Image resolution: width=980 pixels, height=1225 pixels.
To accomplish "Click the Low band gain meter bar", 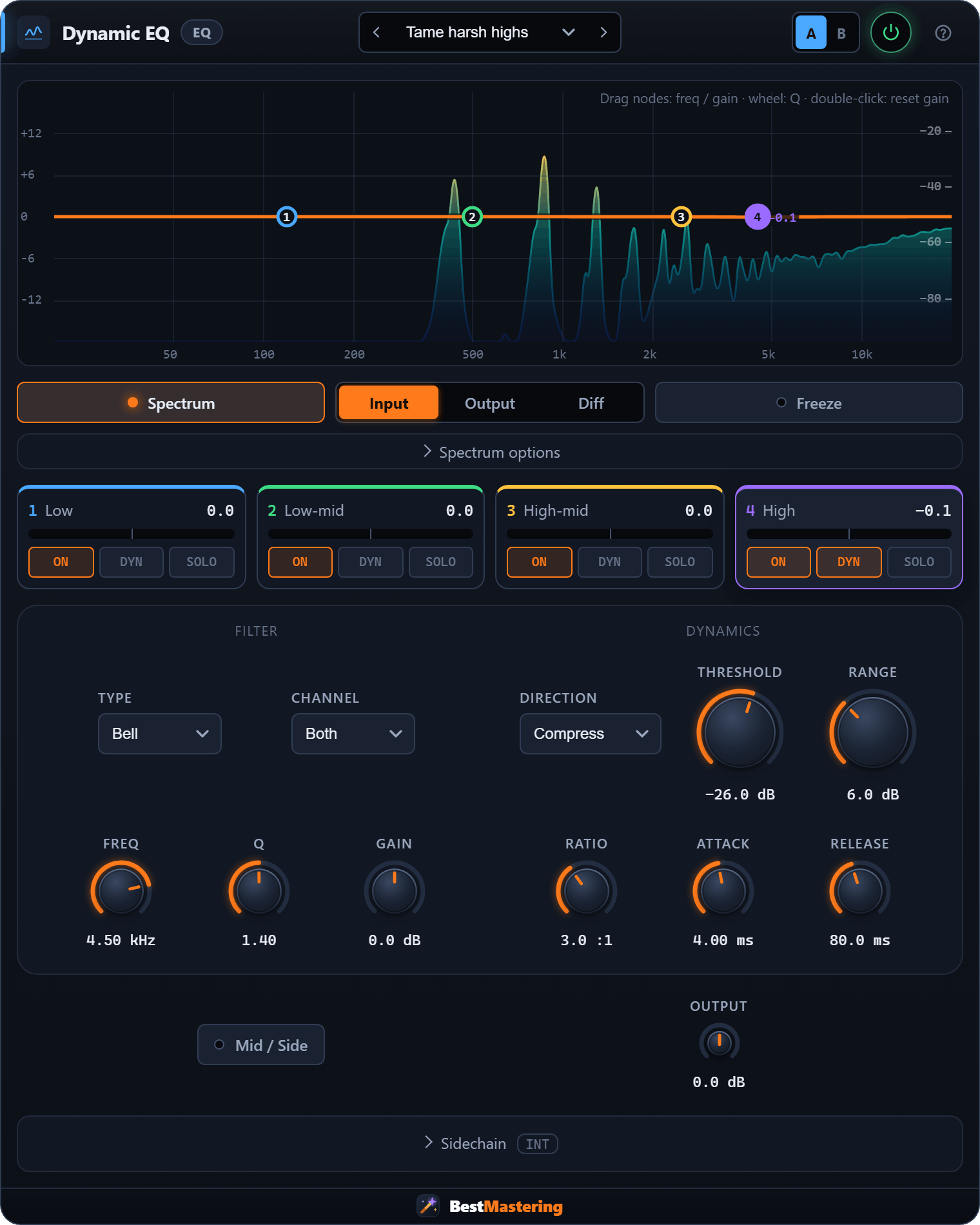I will point(132,534).
